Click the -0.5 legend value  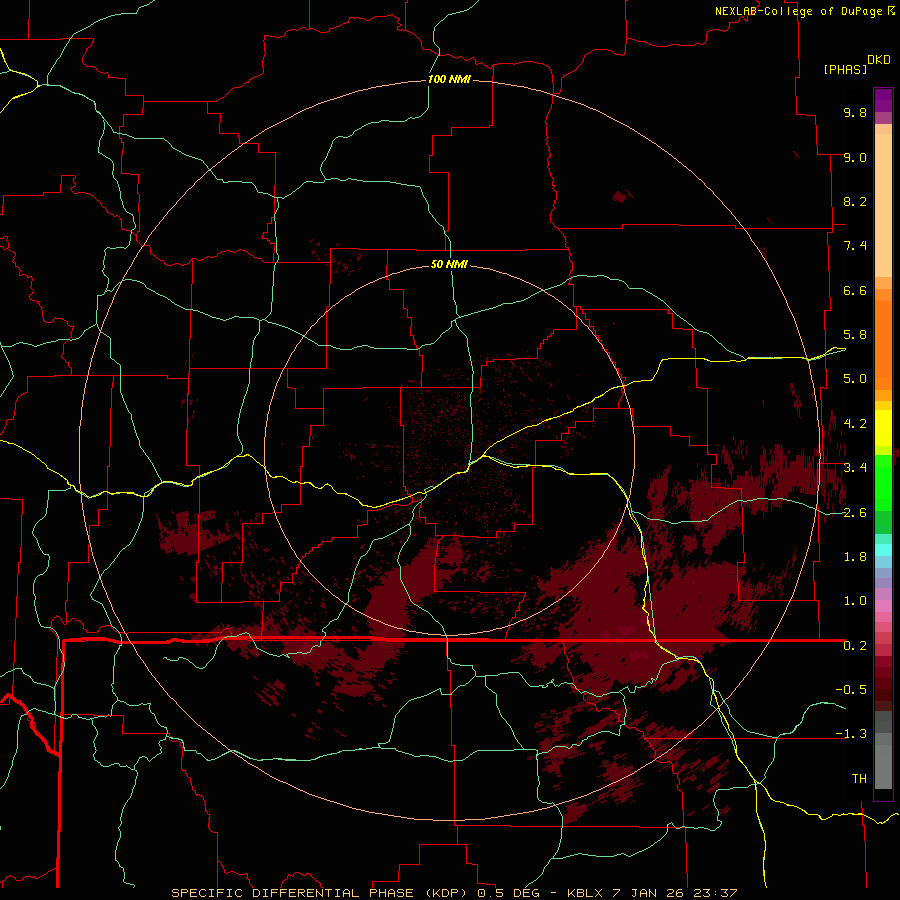click(851, 690)
